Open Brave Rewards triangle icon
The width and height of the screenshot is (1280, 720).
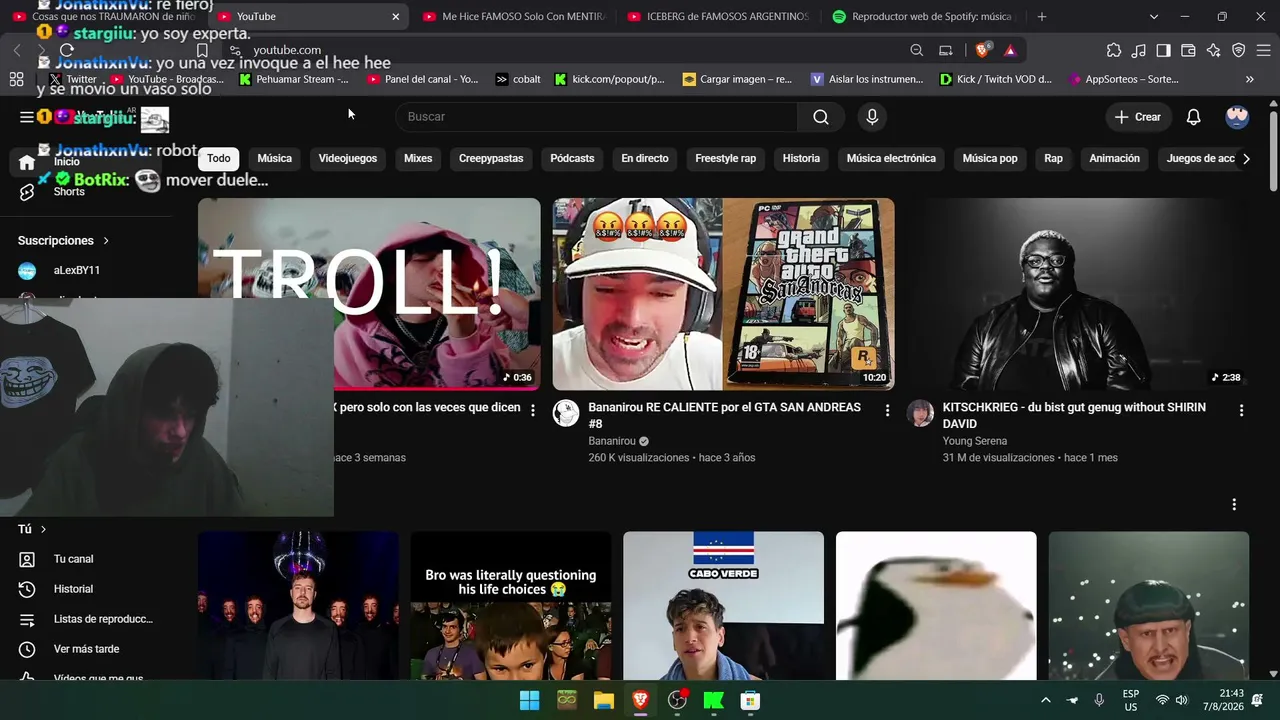pyautogui.click(x=1010, y=50)
